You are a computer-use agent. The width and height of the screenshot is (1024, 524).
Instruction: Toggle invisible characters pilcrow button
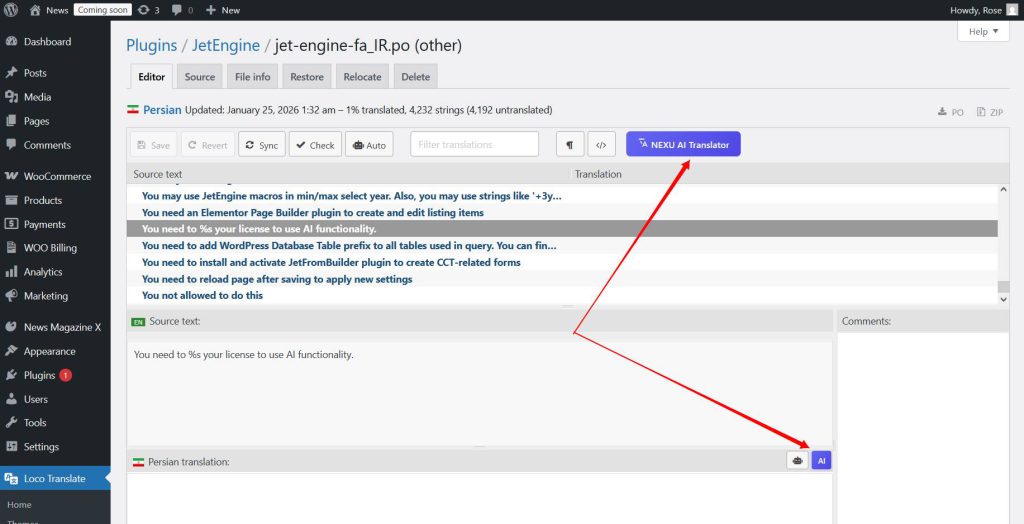pos(570,145)
